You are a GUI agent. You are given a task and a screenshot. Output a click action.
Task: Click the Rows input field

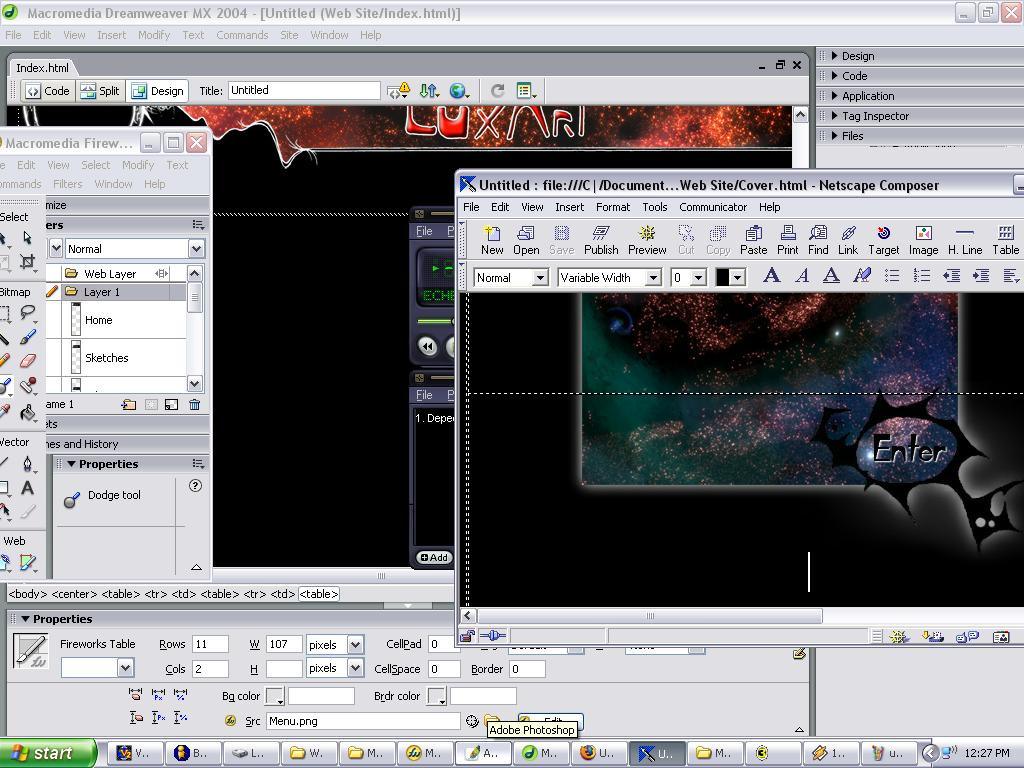click(210, 645)
